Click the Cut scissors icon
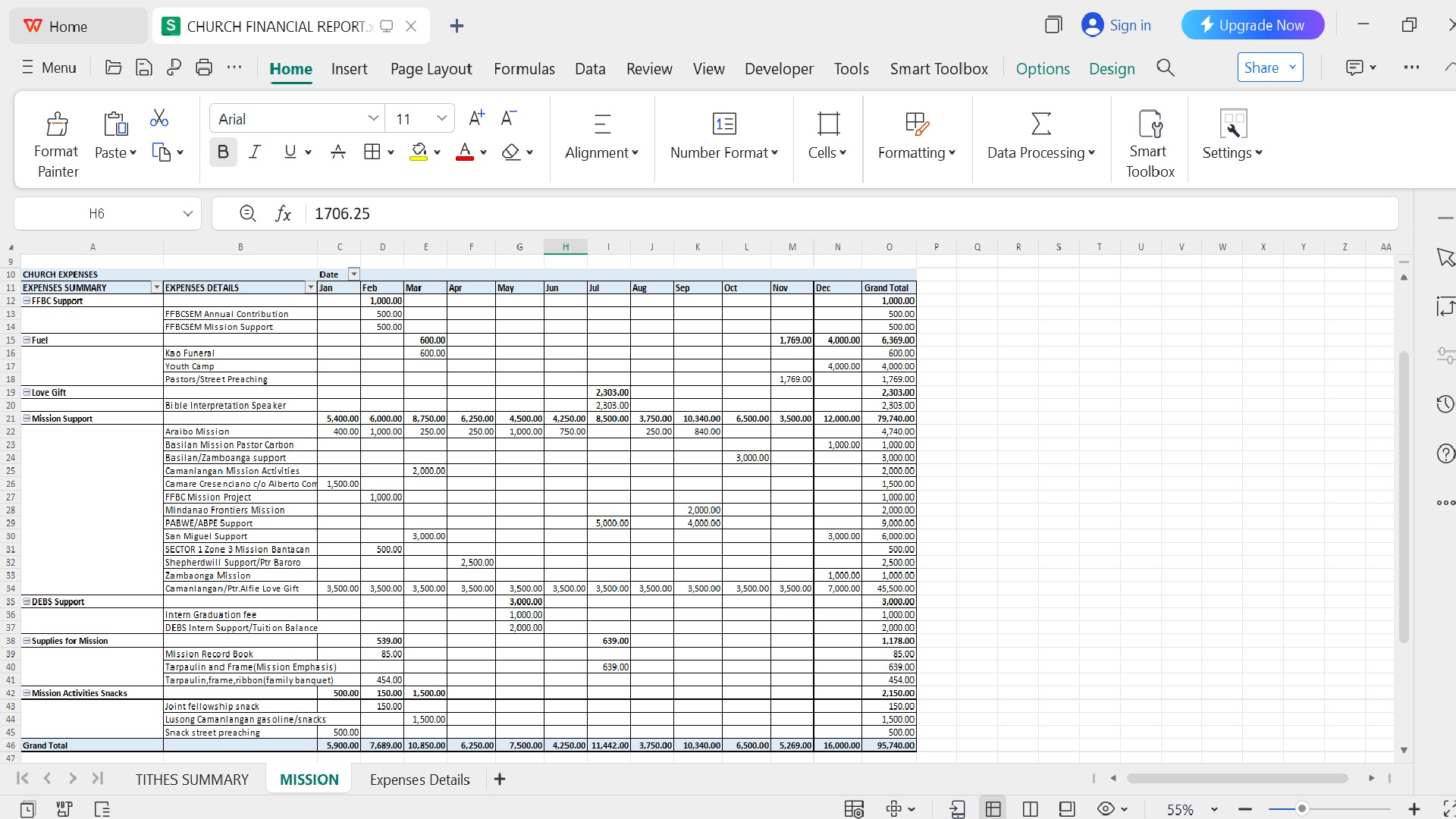The image size is (1456, 819). [159, 118]
